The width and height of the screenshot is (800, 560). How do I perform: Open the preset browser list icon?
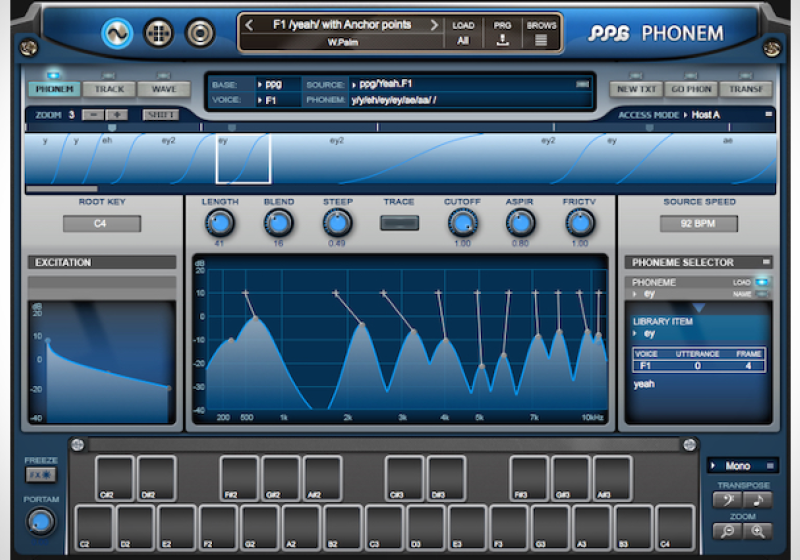pos(541,40)
